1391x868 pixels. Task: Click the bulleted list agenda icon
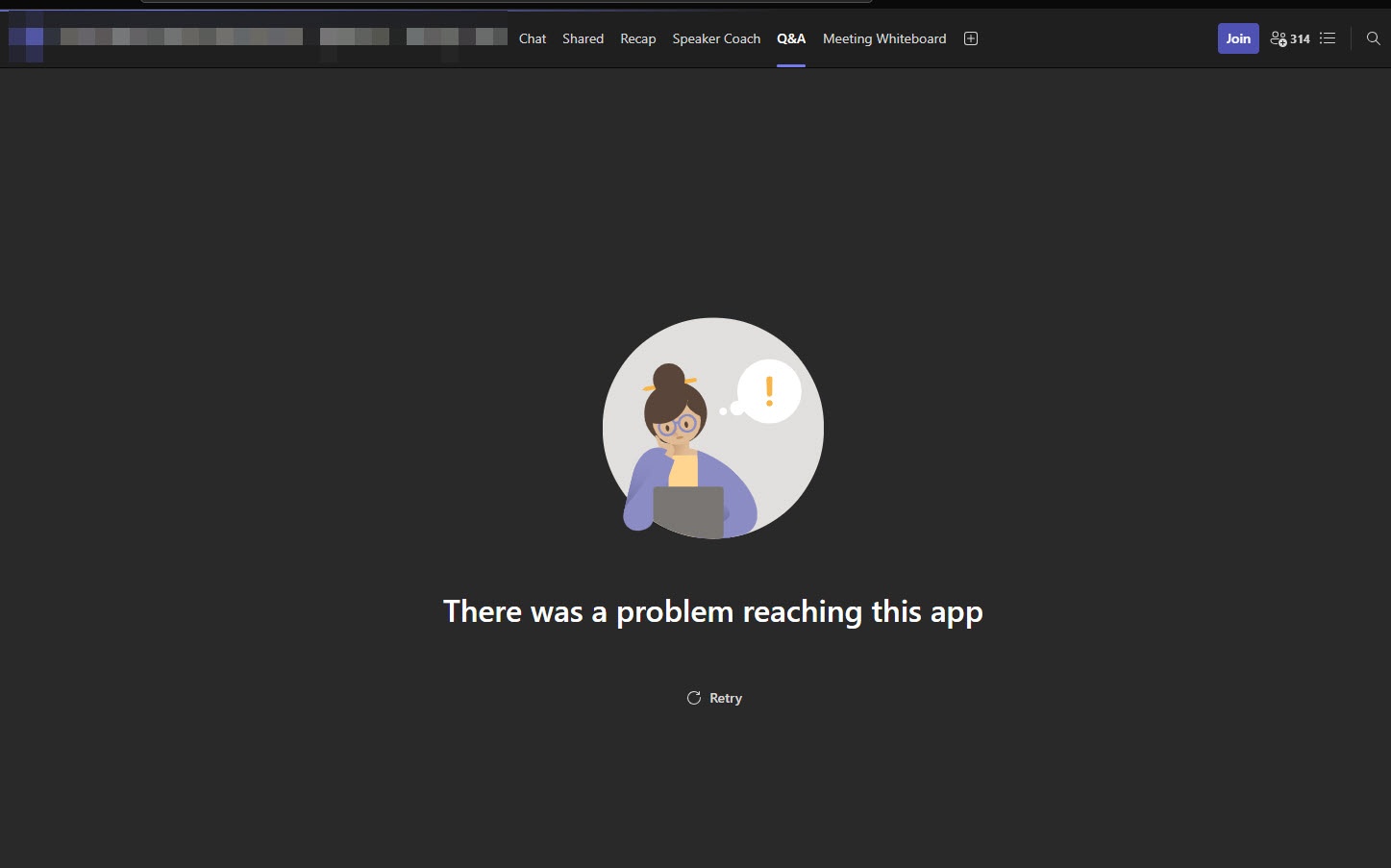point(1328,38)
